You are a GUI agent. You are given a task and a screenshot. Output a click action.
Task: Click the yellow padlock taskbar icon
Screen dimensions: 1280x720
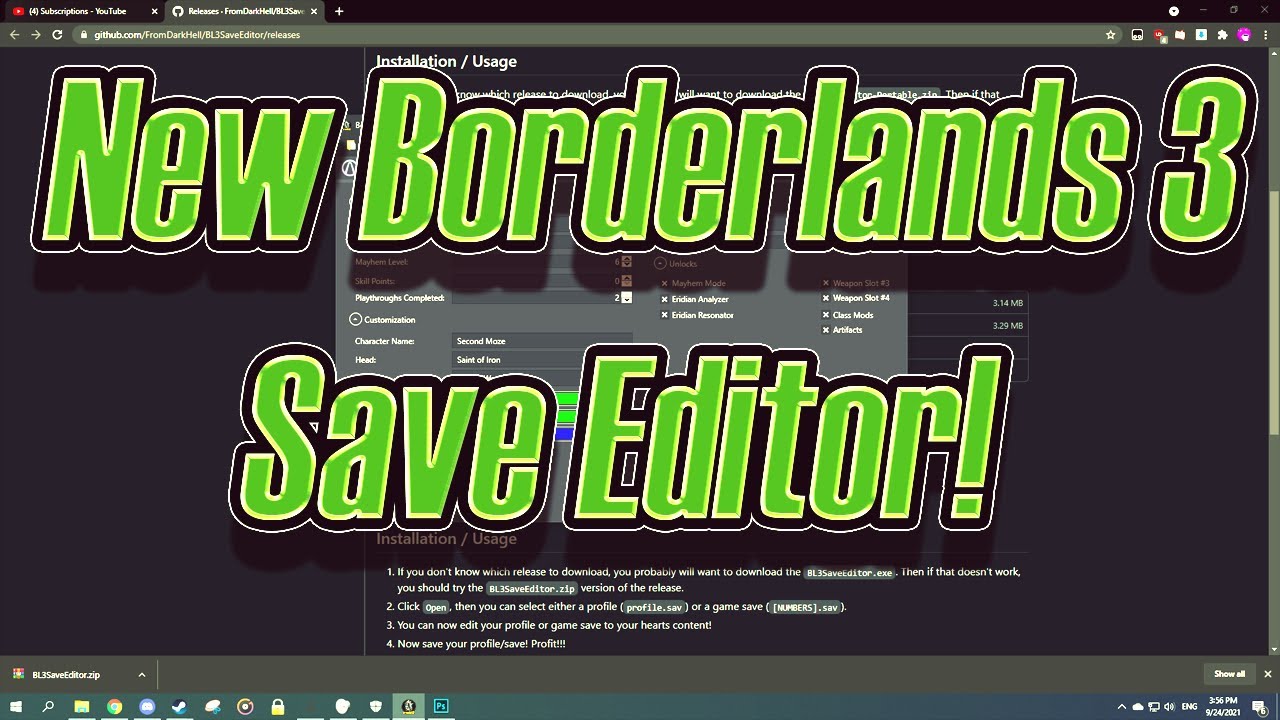click(x=278, y=706)
